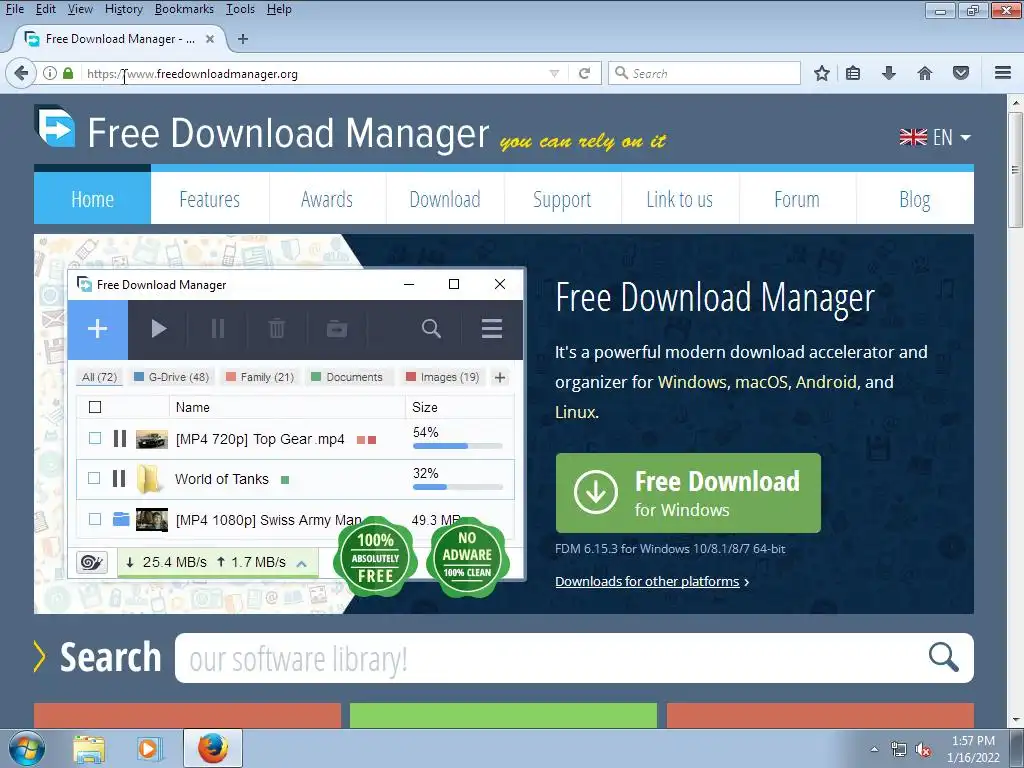Click the pause icon in FDM preview toolbar

point(218,328)
